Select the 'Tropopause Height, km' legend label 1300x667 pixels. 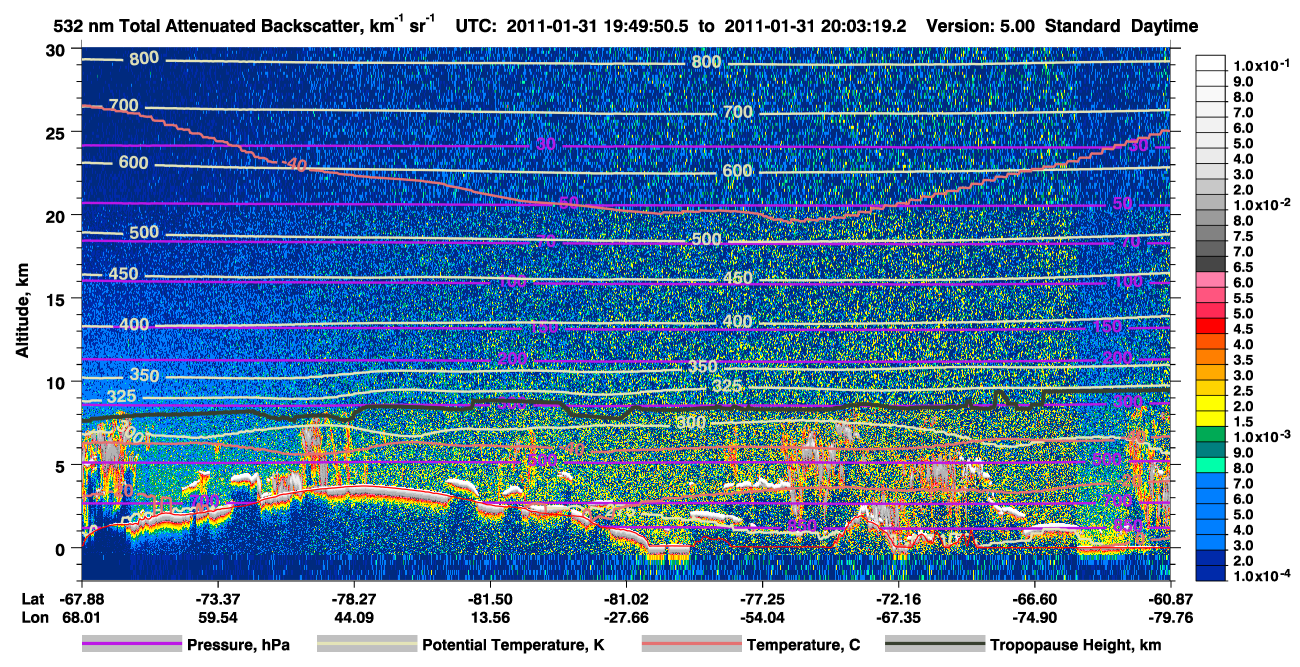1076,645
